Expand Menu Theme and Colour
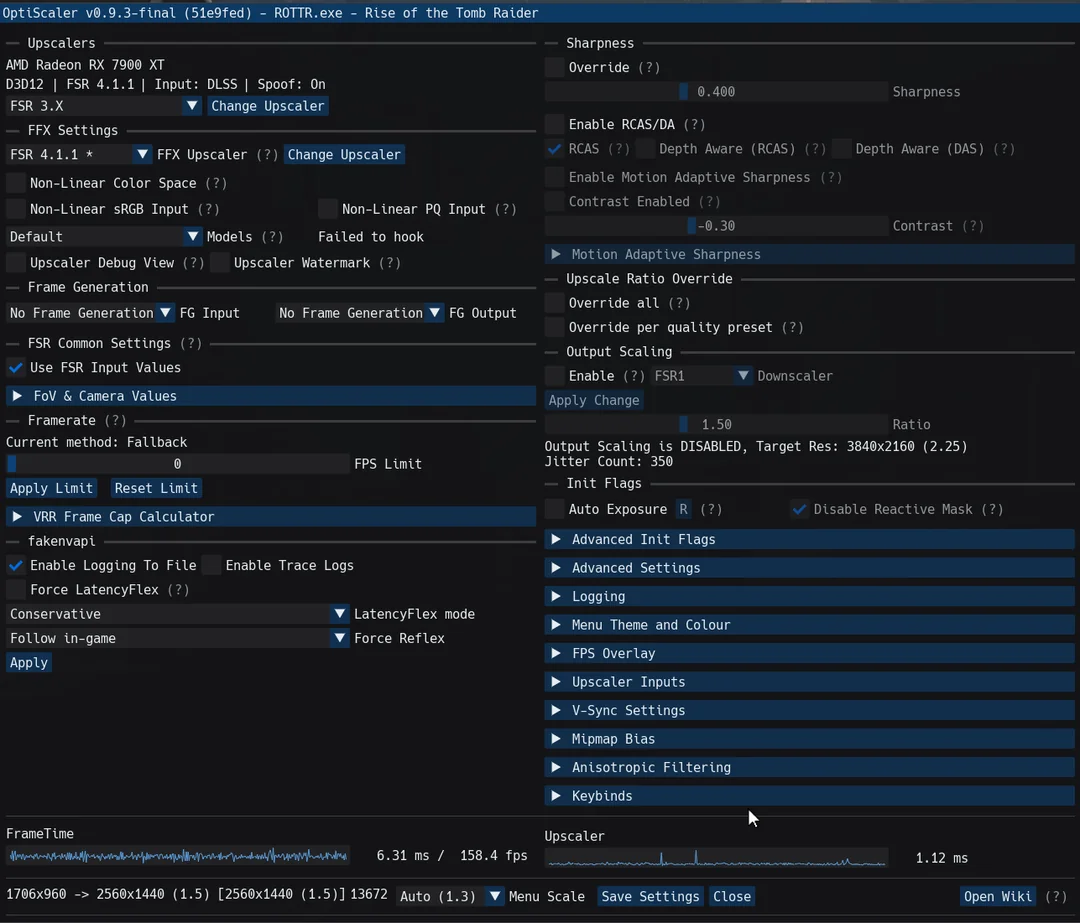1080x923 pixels. pos(809,625)
